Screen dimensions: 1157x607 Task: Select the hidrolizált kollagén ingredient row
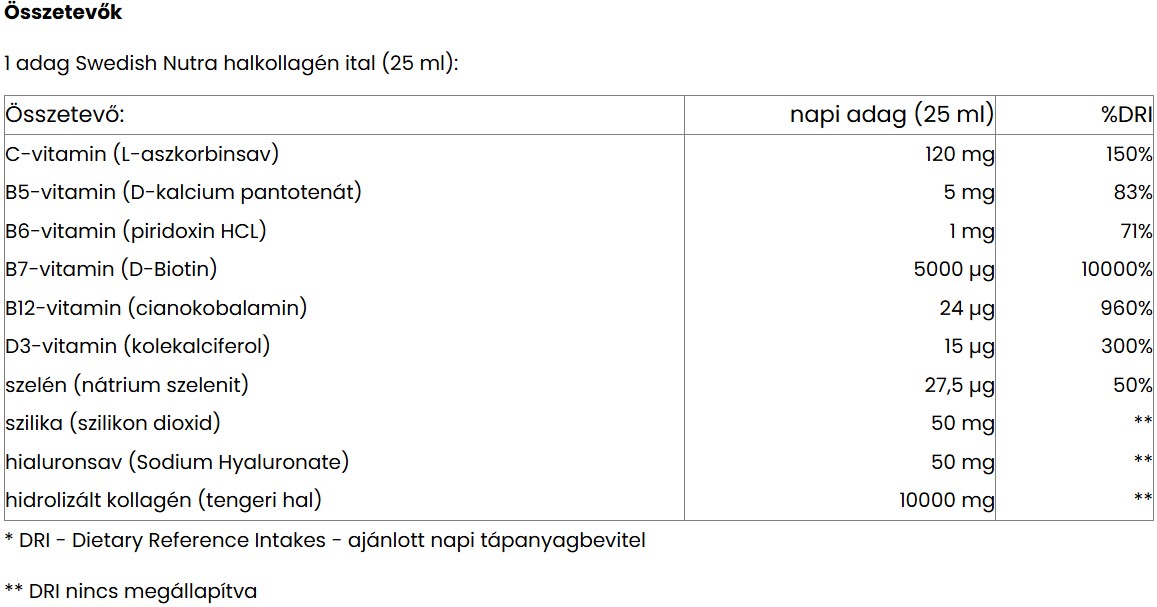pos(163,500)
